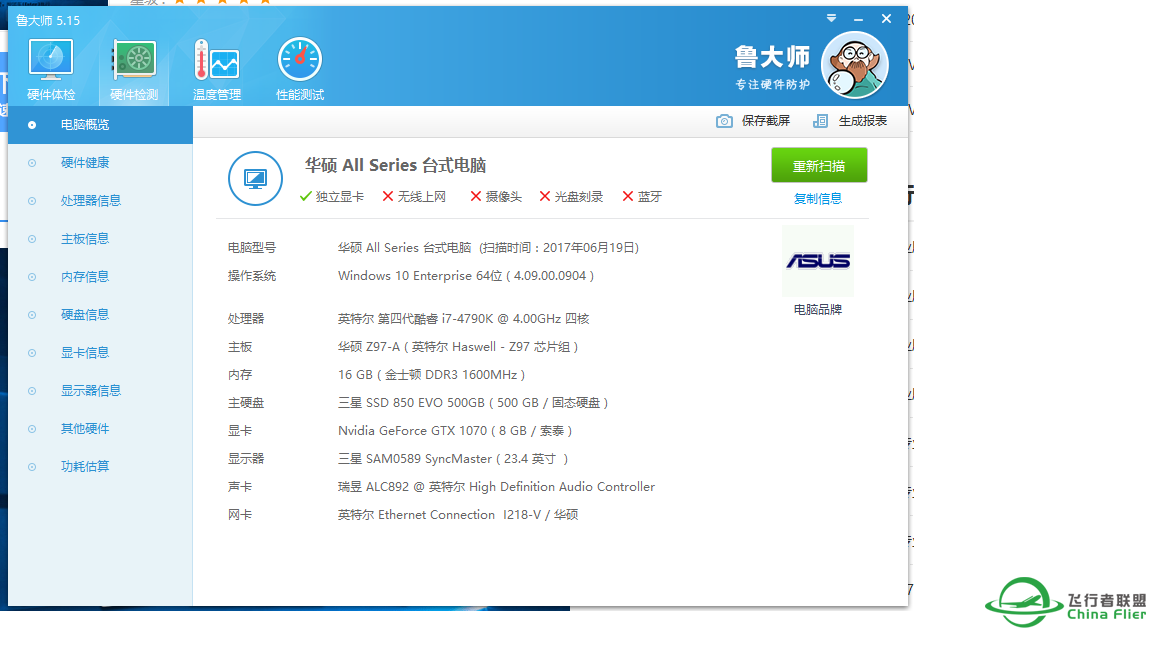The image size is (1152, 648).
Task: Select 主板信息 in the sidebar
Action: pos(100,239)
